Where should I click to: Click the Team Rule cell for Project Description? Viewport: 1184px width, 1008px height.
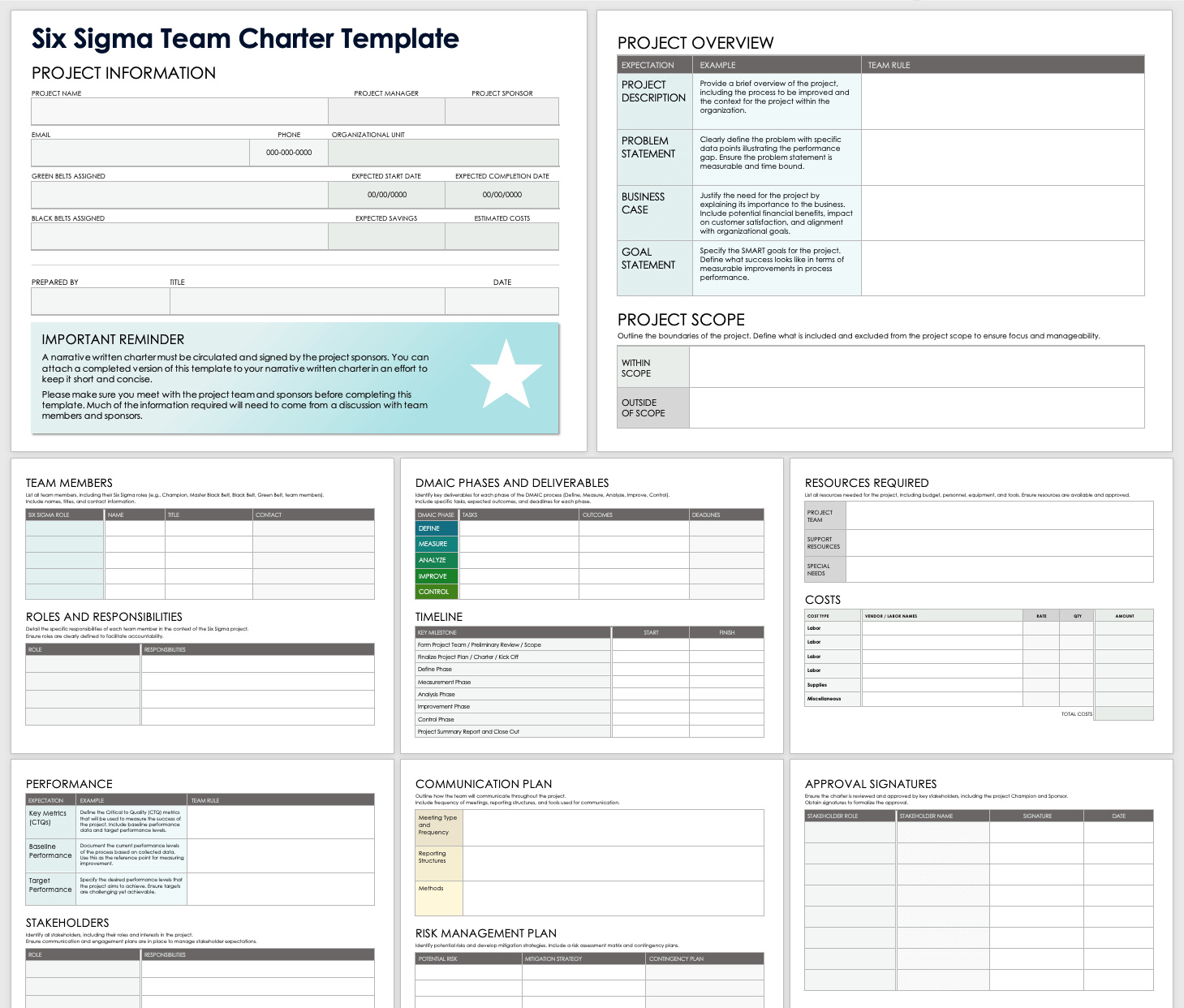[1003, 101]
